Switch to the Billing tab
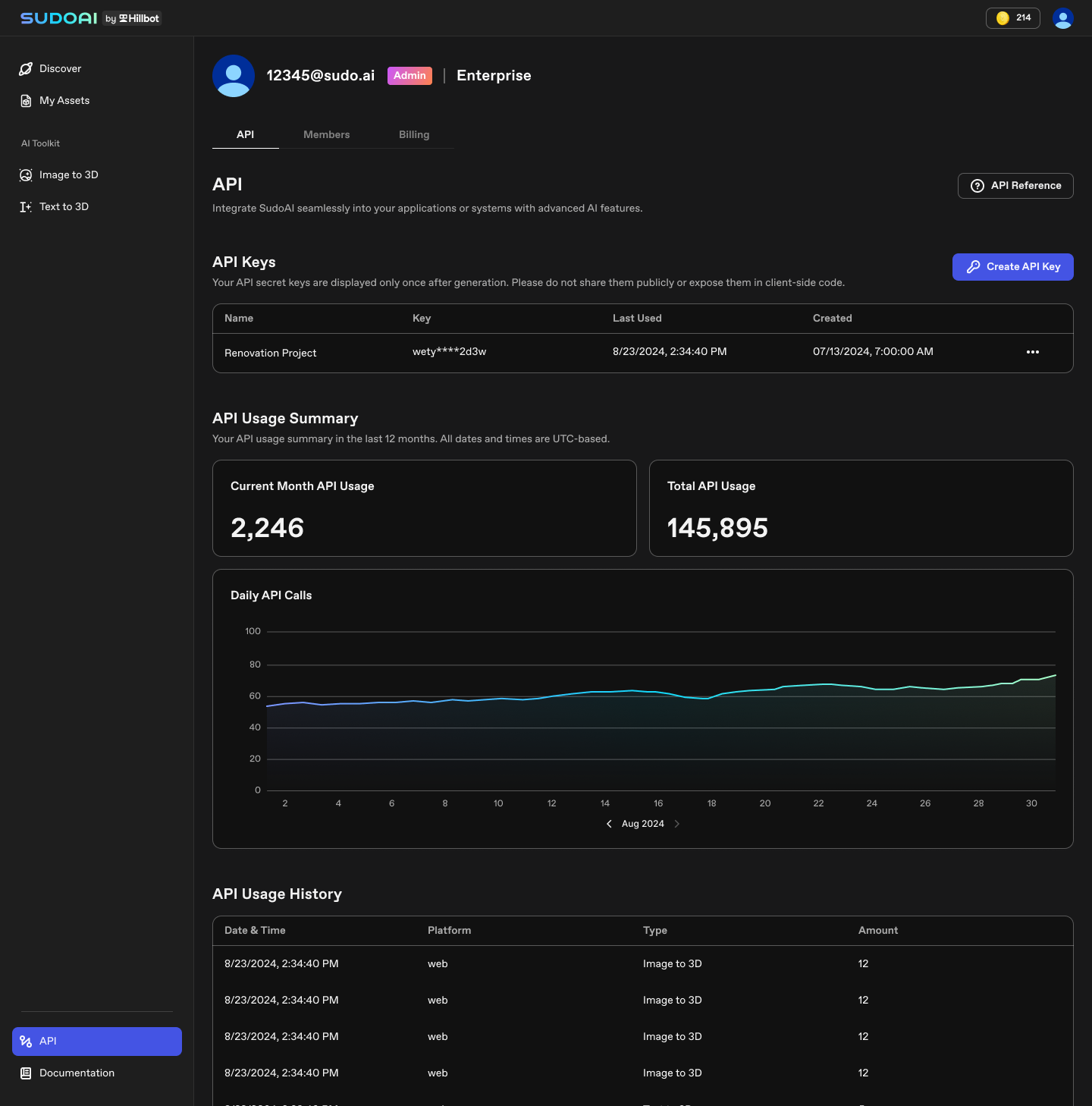The height and width of the screenshot is (1106, 1092). pos(414,134)
